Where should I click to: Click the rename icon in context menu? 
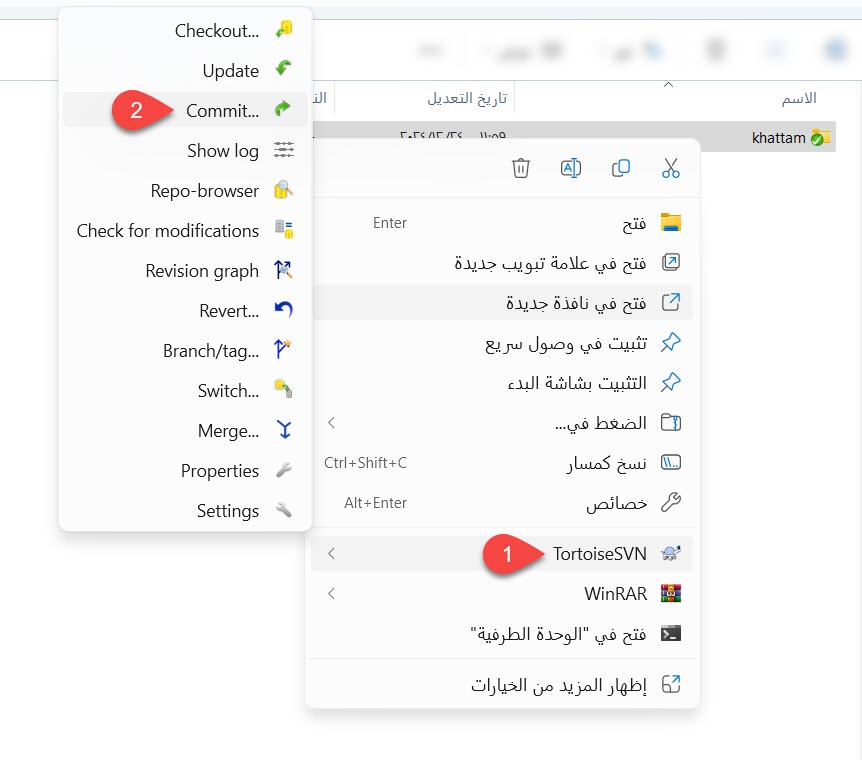coord(571,168)
